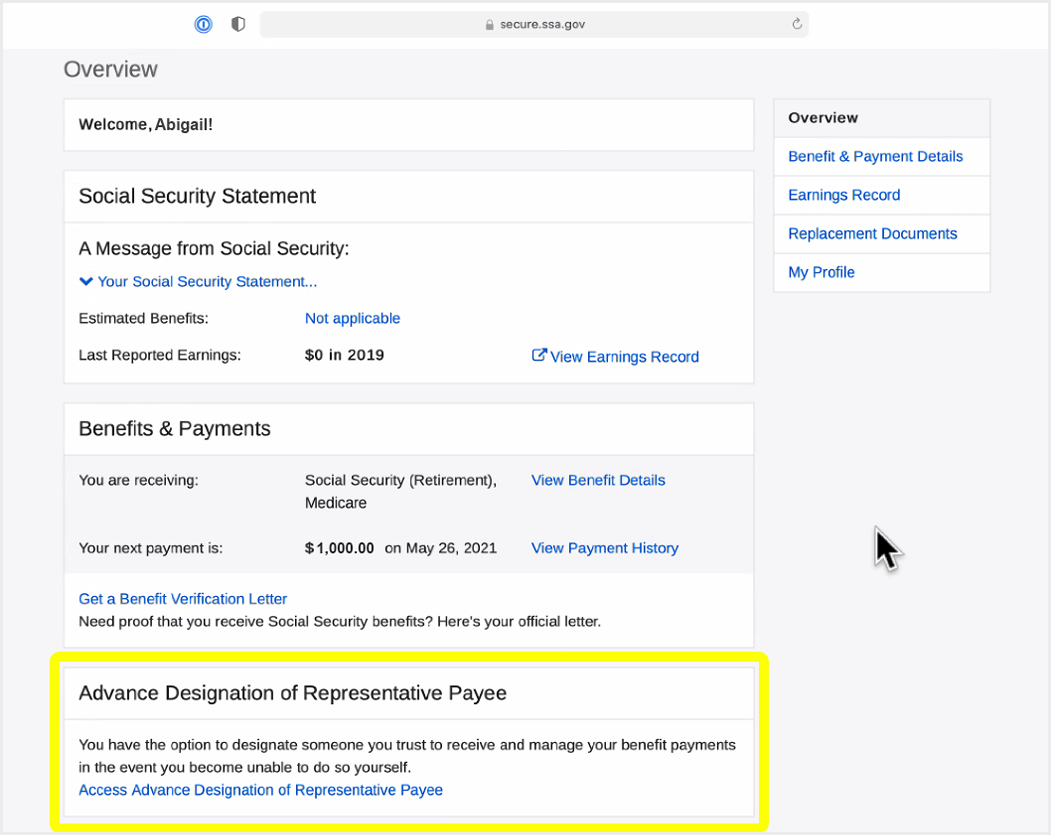The image size is (1051, 835).
Task: Open Replacement Documents page
Action: [x=872, y=234]
